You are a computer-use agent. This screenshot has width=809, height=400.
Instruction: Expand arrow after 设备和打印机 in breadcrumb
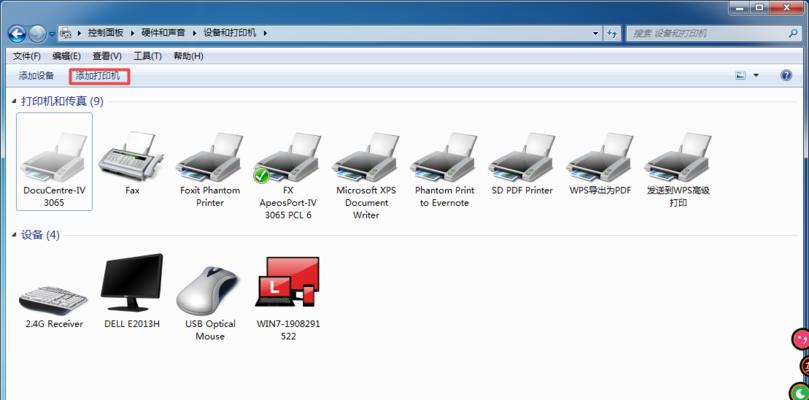[265, 33]
